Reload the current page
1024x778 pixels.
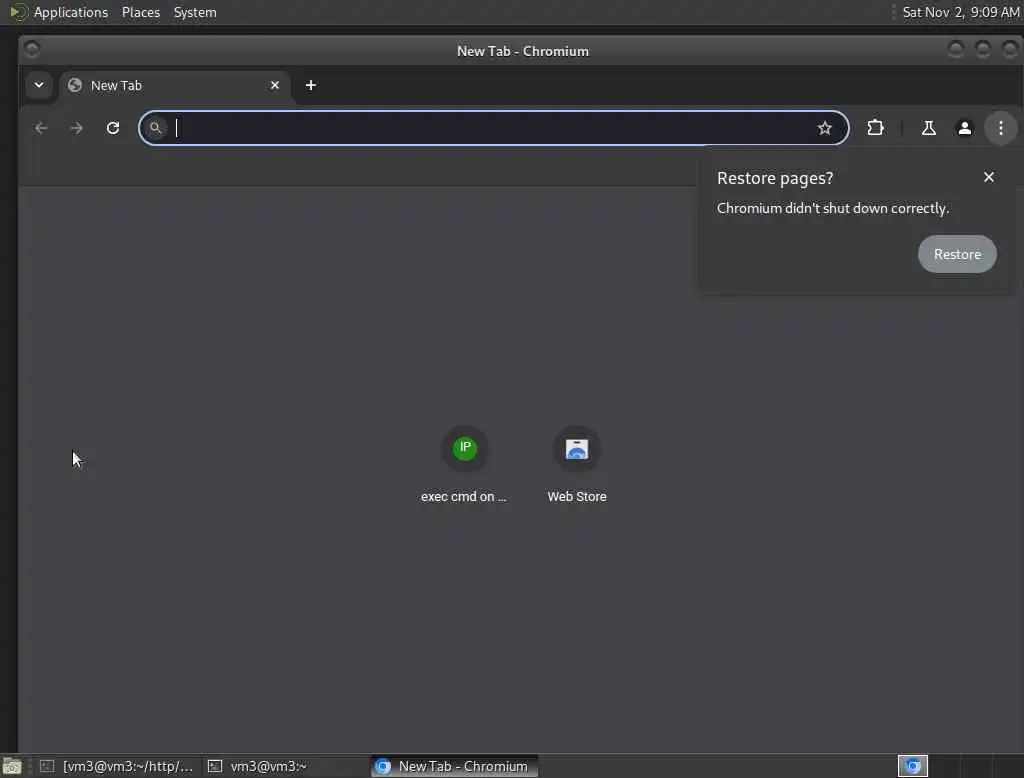pyautogui.click(x=113, y=128)
